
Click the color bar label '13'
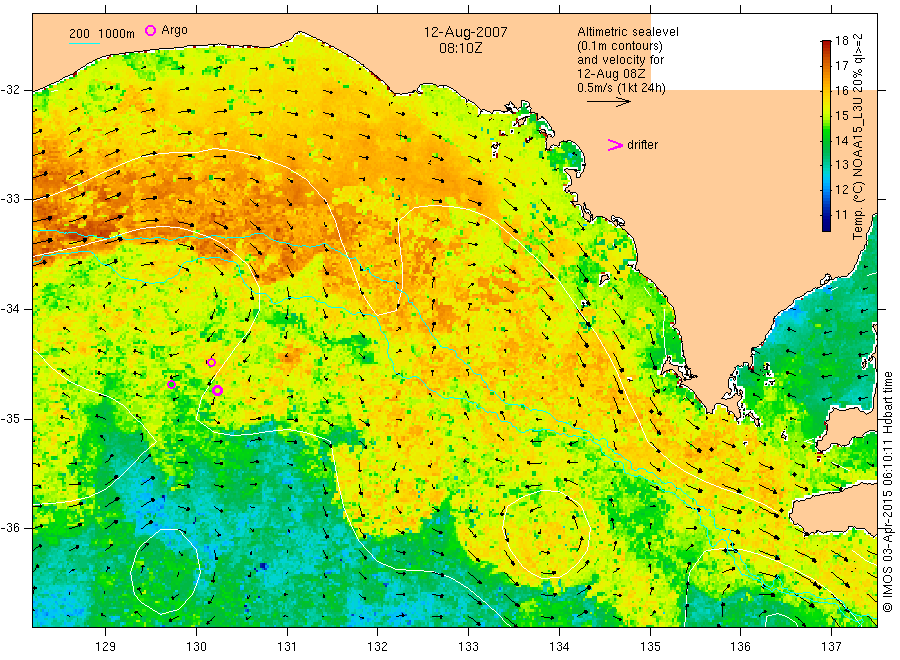841,165
